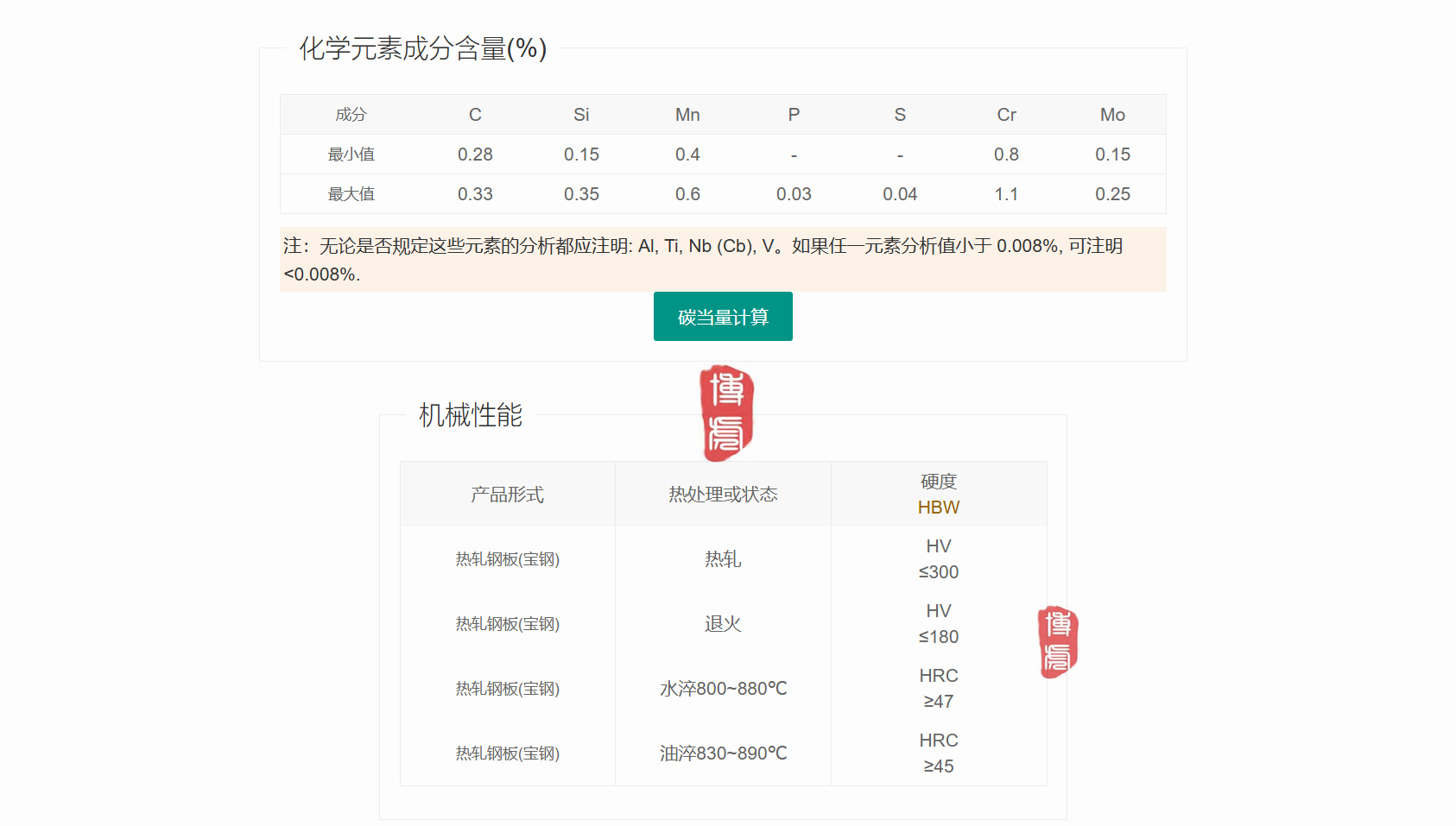Select the HRC ≥47 hardness value

click(x=938, y=689)
